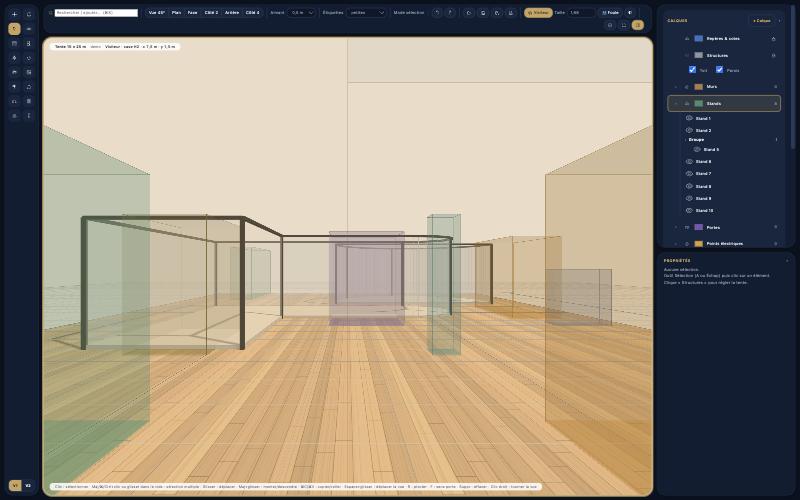Expand the Portes layer chevron
Image resolution: width=800 pixels, height=500 pixels.
point(676,227)
